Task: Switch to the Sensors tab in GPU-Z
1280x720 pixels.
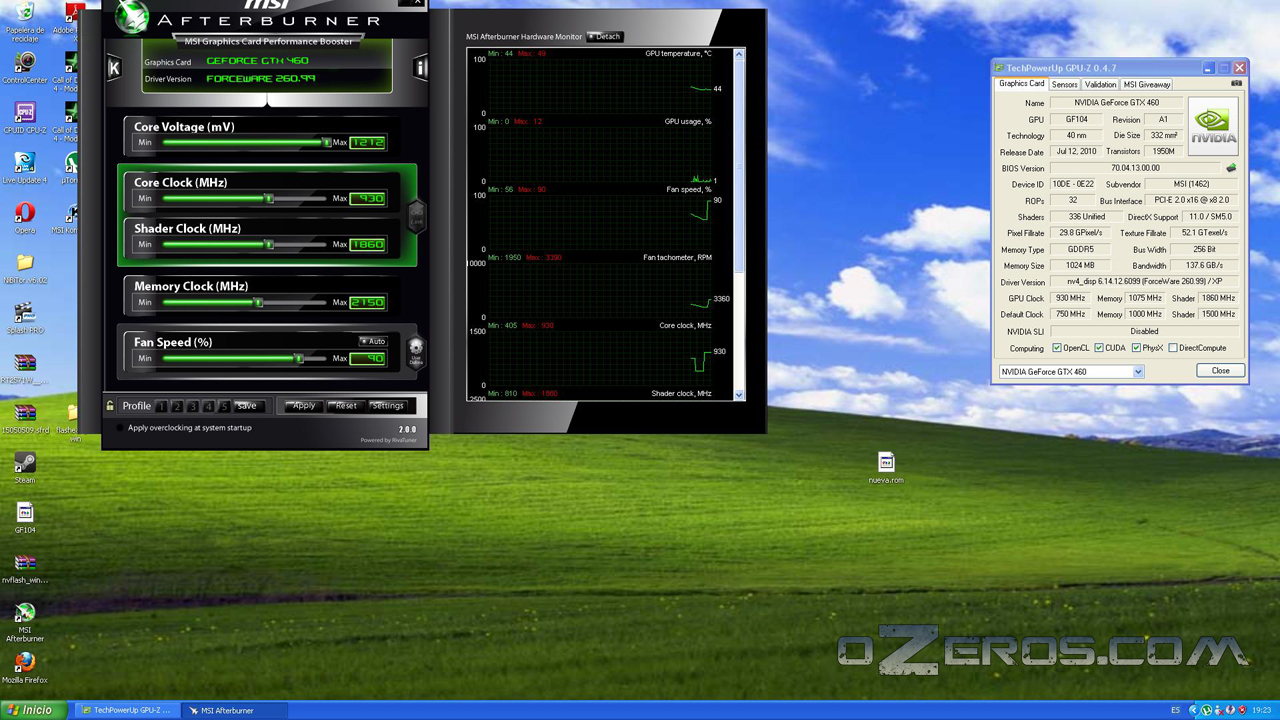Action: 1064,84
